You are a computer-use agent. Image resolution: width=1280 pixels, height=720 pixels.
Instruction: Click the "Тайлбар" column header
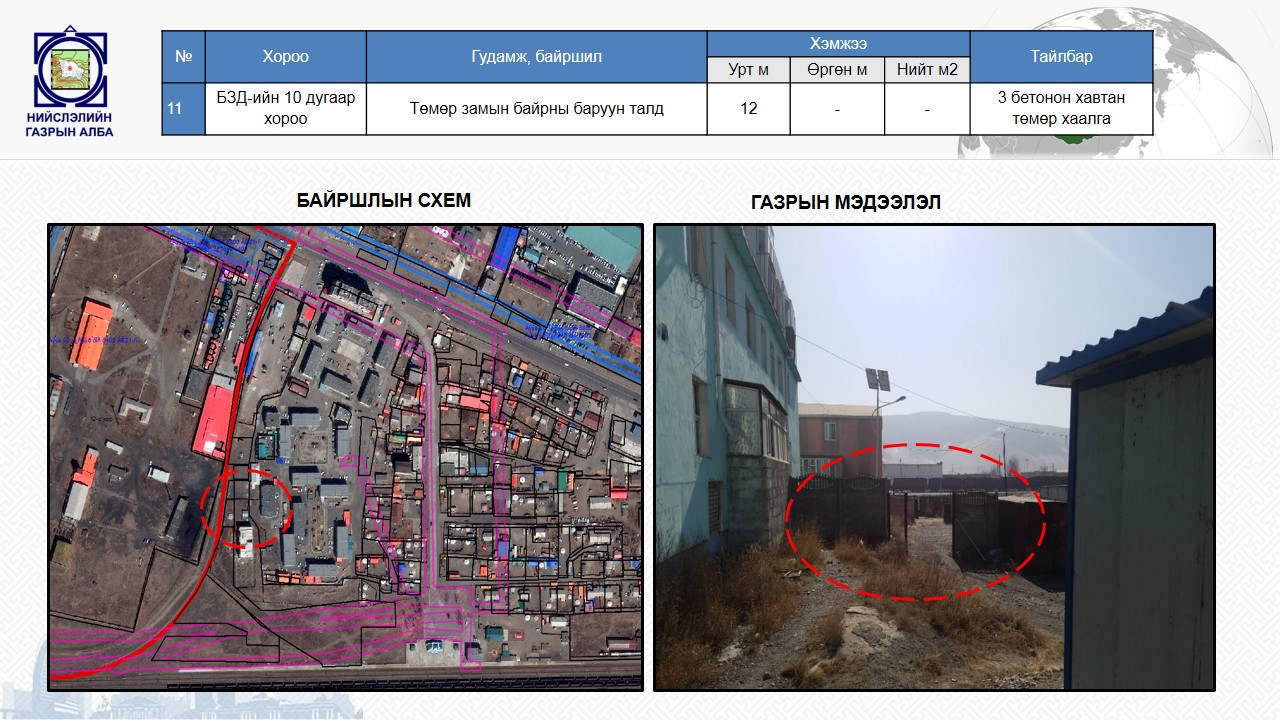(1061, 57)
